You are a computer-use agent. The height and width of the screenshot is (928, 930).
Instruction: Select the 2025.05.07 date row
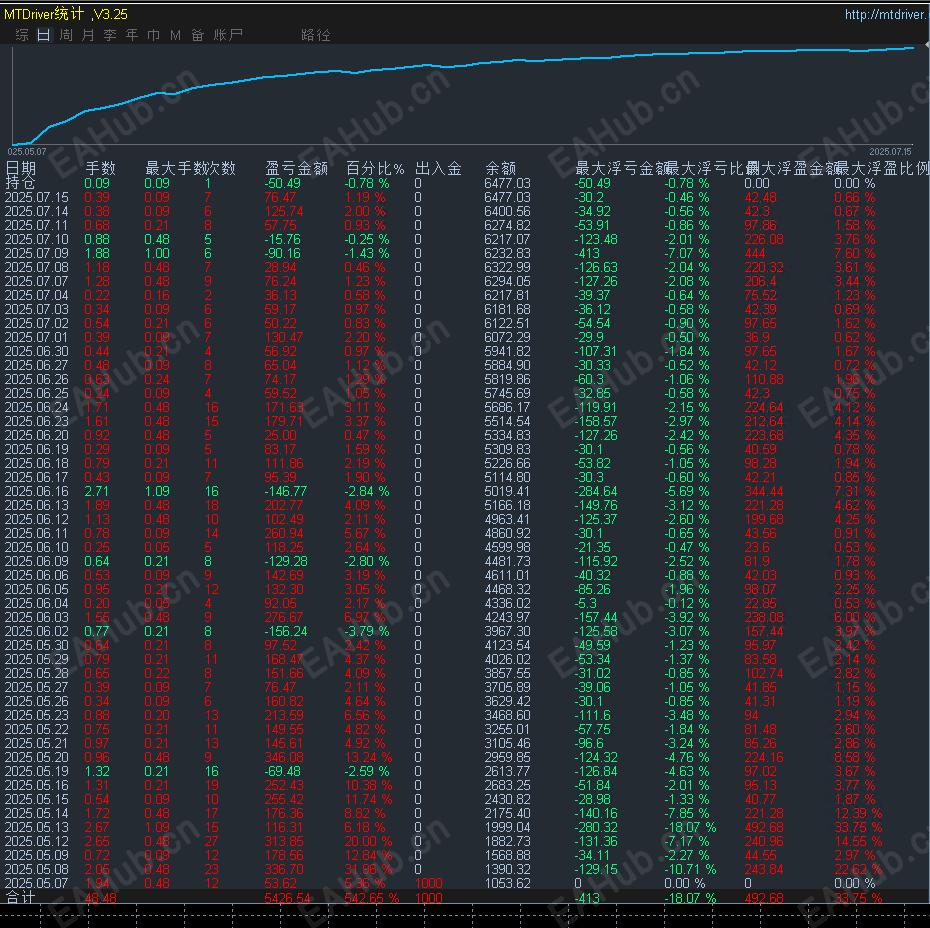pyautogui.click(x=37, y=883)
